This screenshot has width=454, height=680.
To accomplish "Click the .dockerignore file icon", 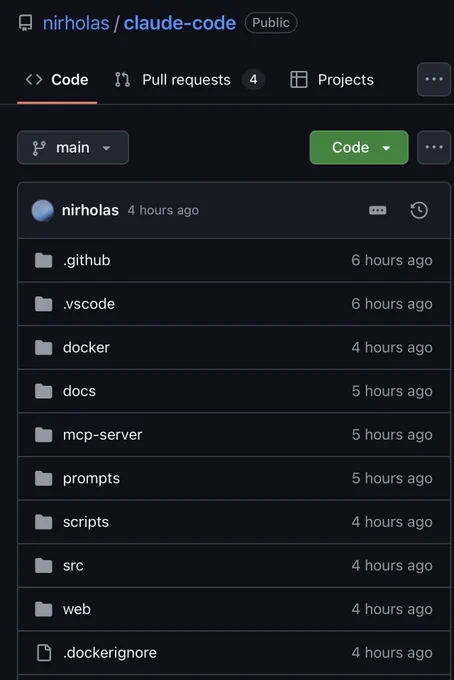I will tap(43, 653).
